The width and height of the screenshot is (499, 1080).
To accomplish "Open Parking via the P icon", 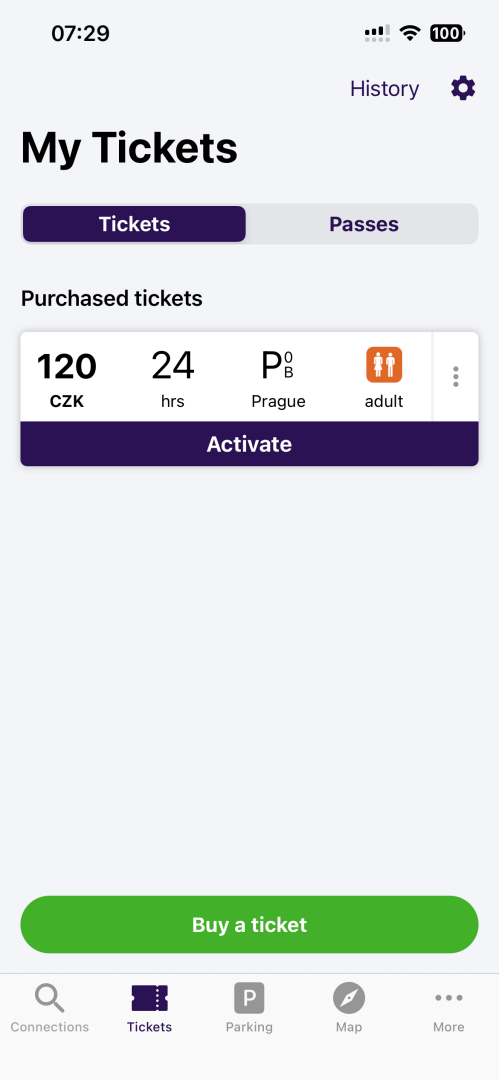I will click(x=249, y=998).
